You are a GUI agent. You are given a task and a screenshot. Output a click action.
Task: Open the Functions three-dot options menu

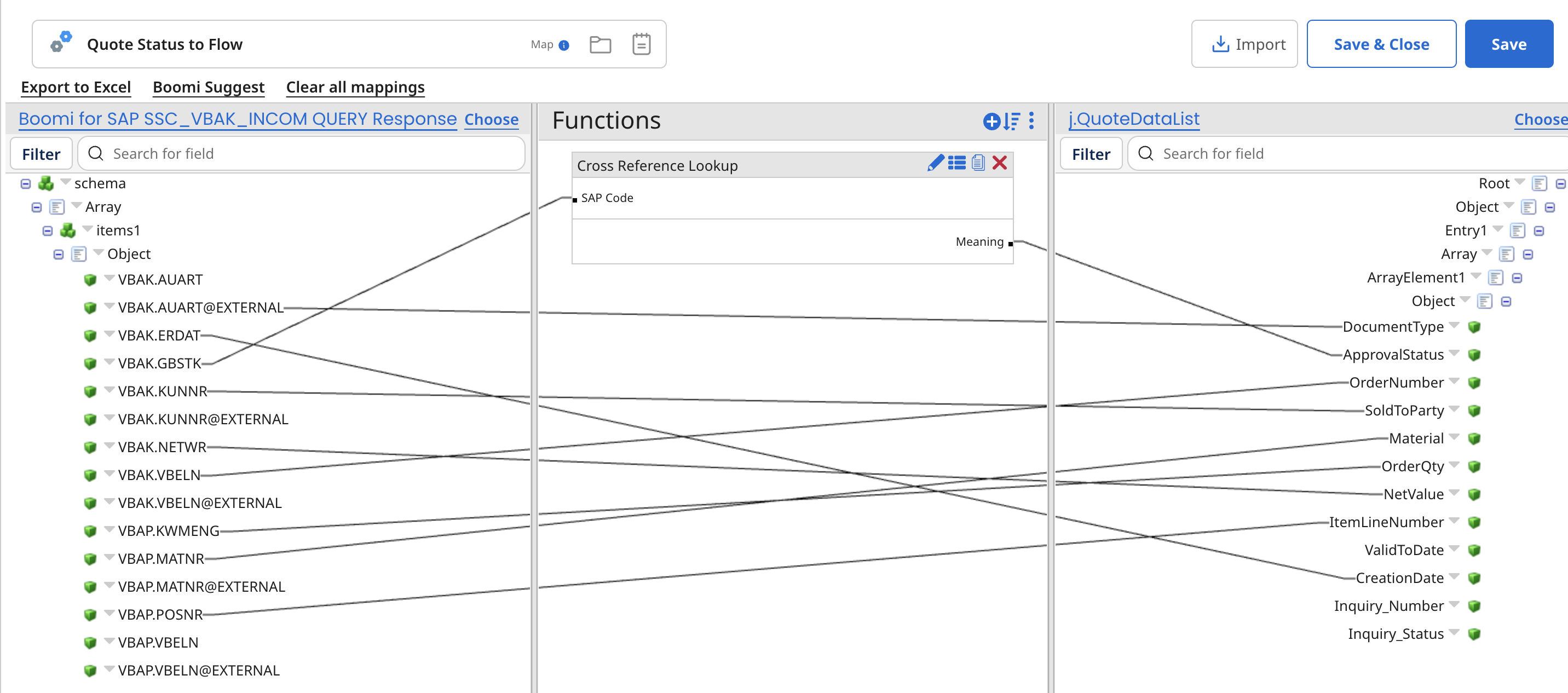tap(1031, 120)
